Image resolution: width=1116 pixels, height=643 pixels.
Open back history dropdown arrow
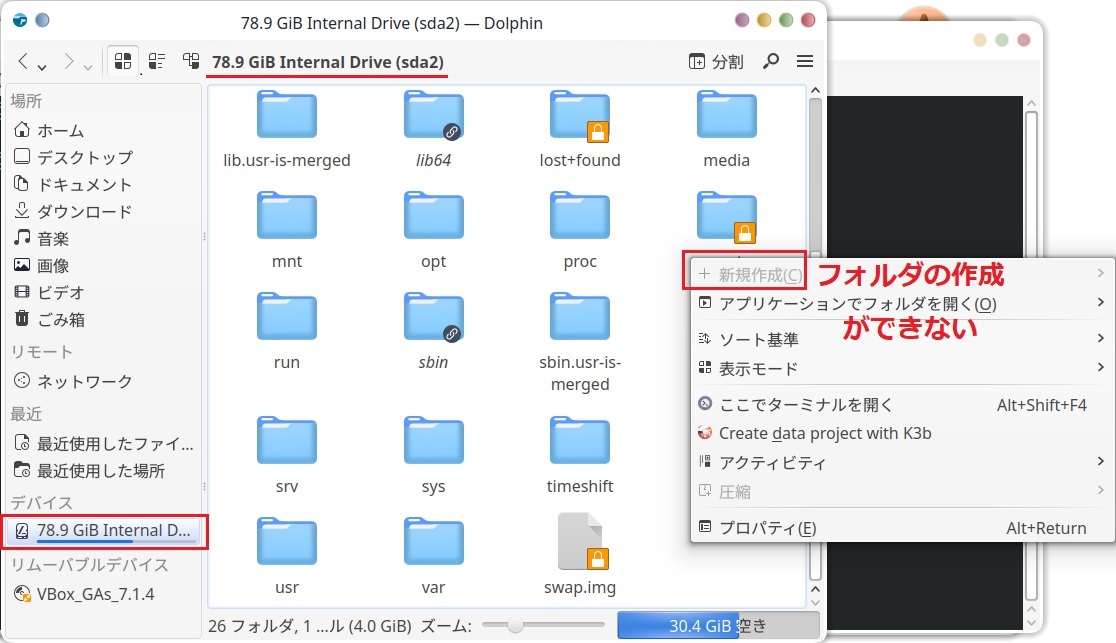(x=42, y=66)
